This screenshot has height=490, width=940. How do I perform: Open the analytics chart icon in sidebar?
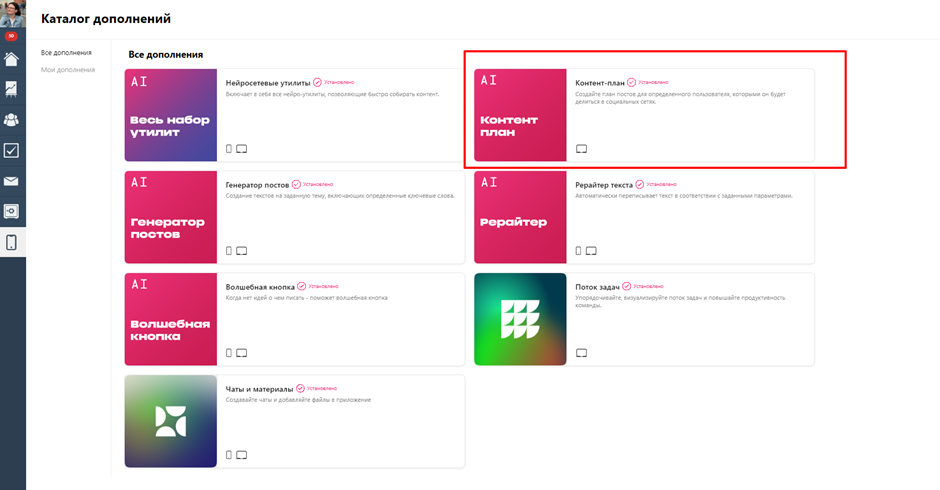(11, 89)
